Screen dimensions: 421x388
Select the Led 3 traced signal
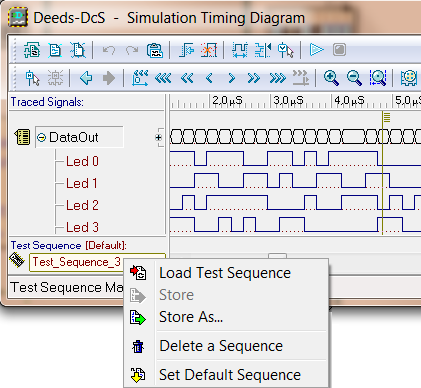82,227
